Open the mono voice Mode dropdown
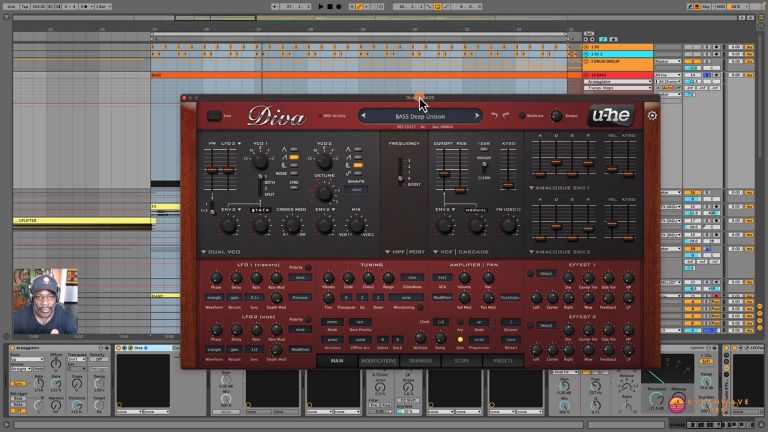The height and width of the screenshot is (432, 768). click(332, 322)
